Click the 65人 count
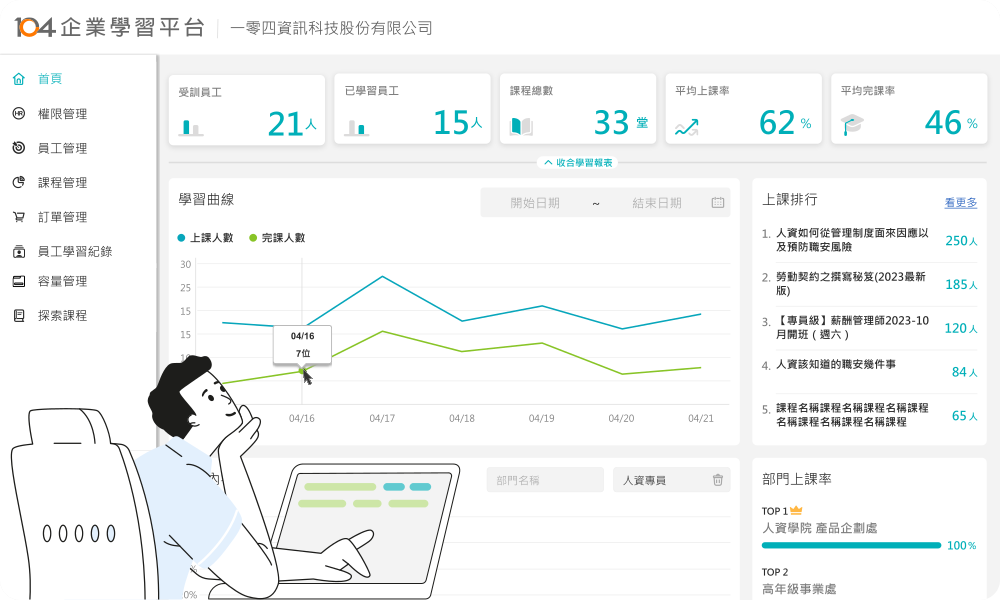The height and width of the screenshot is (600, 1000). coord(964,416)
